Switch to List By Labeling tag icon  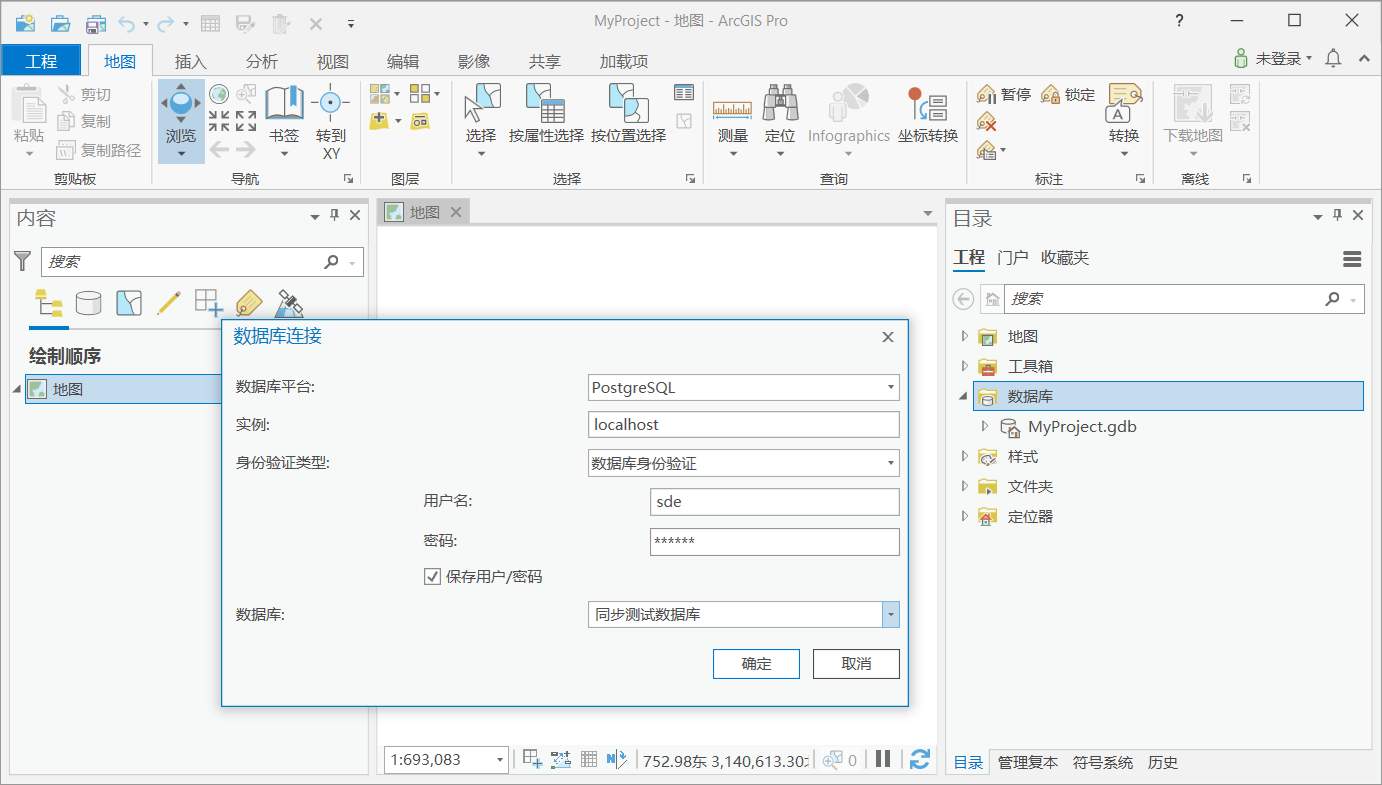[248, 303]
